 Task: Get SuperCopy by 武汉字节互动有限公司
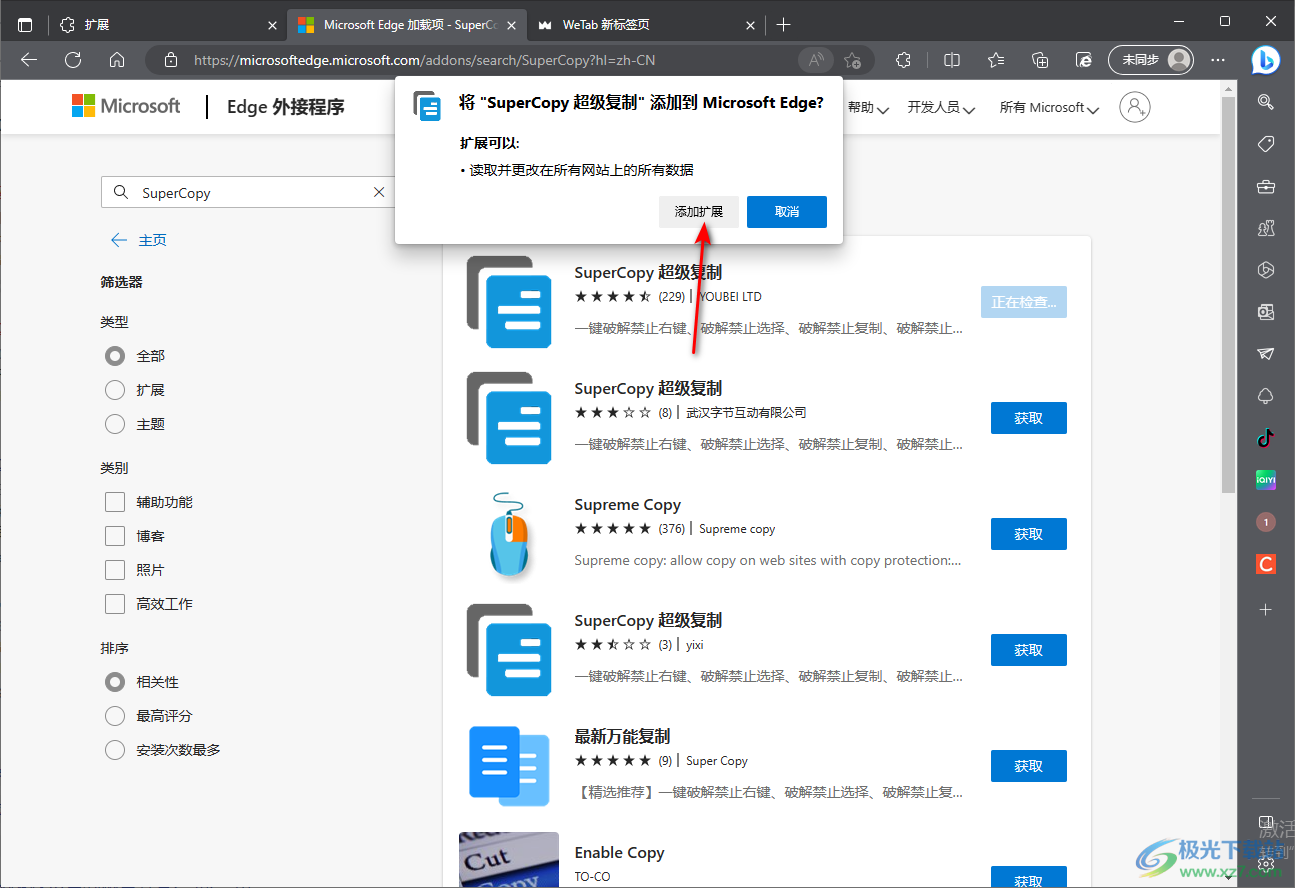pyautogui.click(x=1029, y=418)
